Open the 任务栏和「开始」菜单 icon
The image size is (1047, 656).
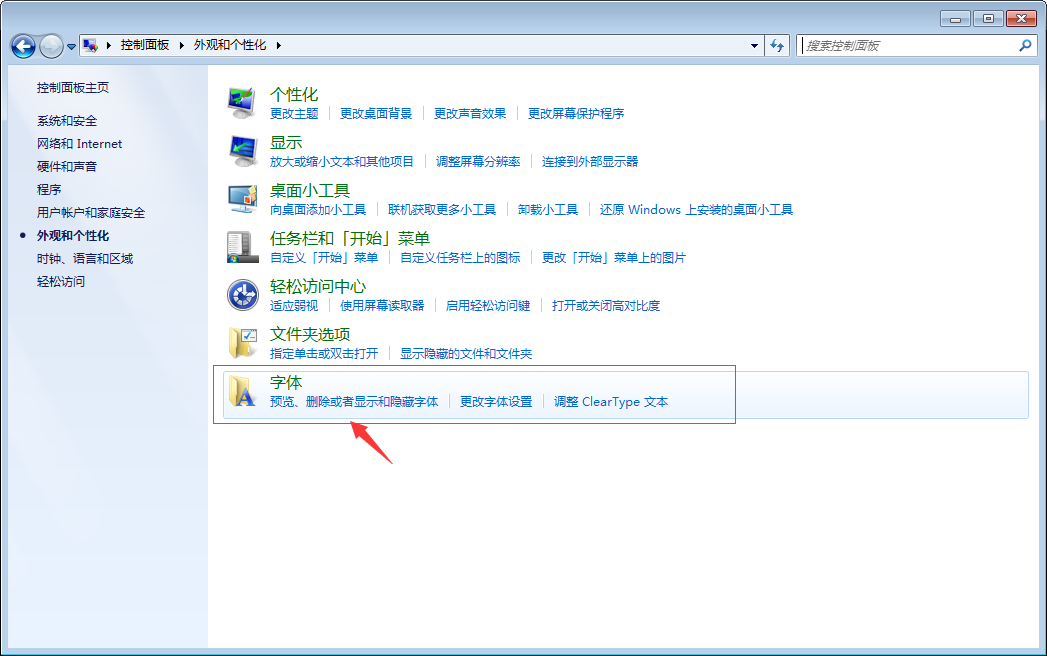242,247
